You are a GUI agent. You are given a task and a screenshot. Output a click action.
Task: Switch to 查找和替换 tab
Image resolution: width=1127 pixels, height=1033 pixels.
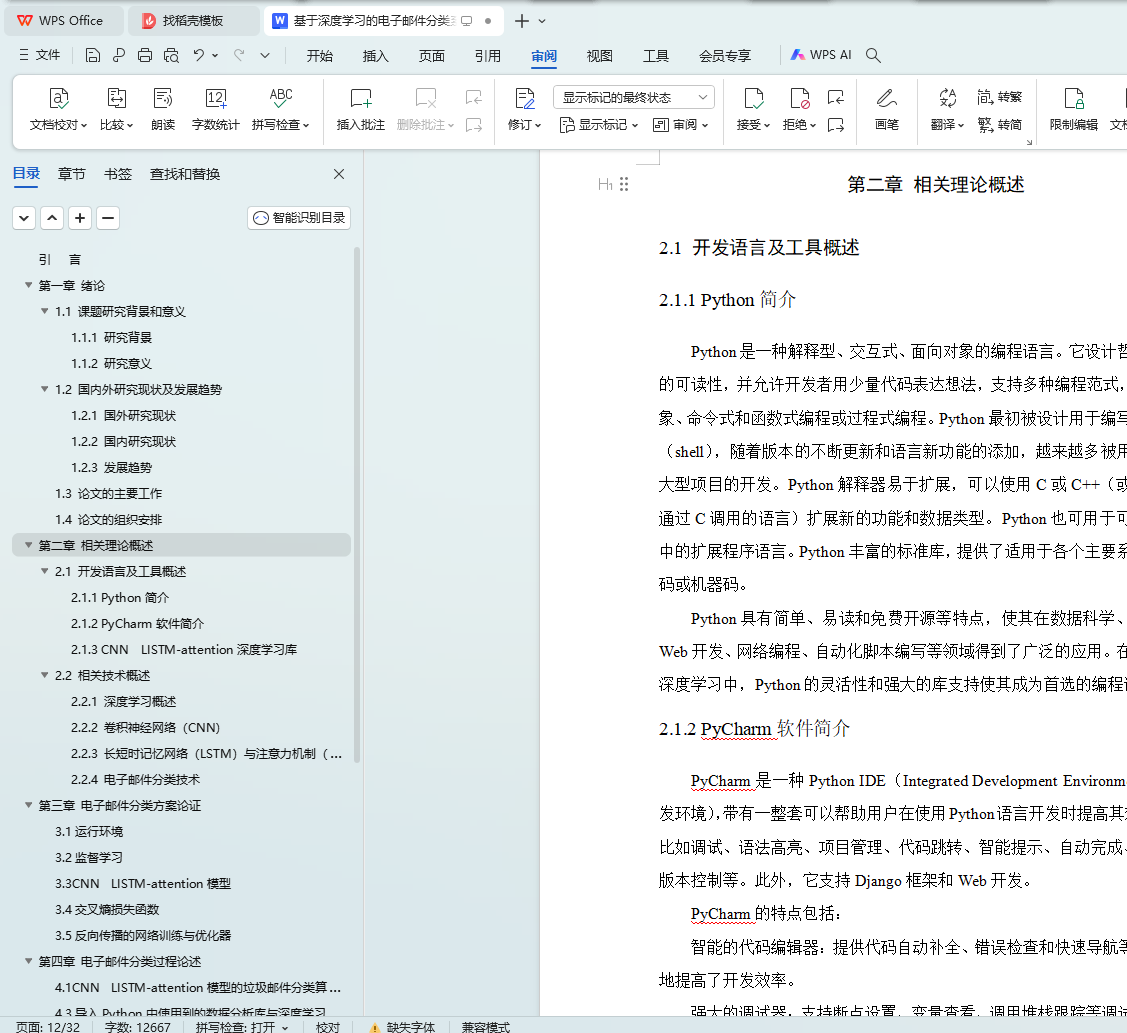185,174
